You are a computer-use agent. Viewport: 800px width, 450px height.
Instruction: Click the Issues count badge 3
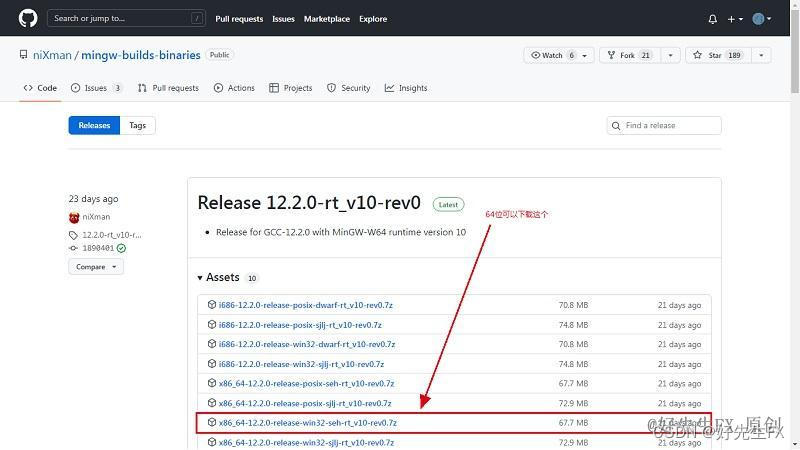point(117,88)
